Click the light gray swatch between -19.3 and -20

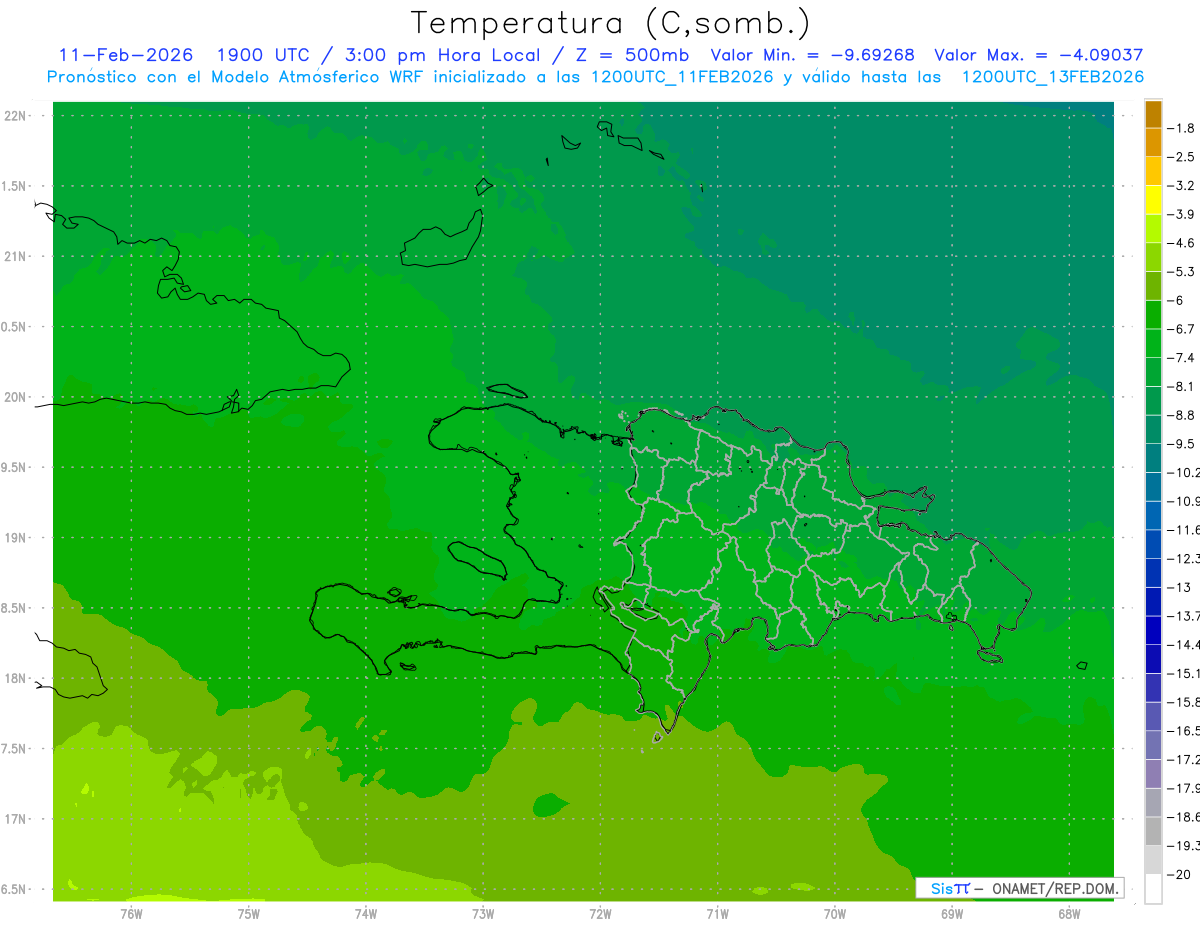pyautogui.click(x=1153, y=860)
